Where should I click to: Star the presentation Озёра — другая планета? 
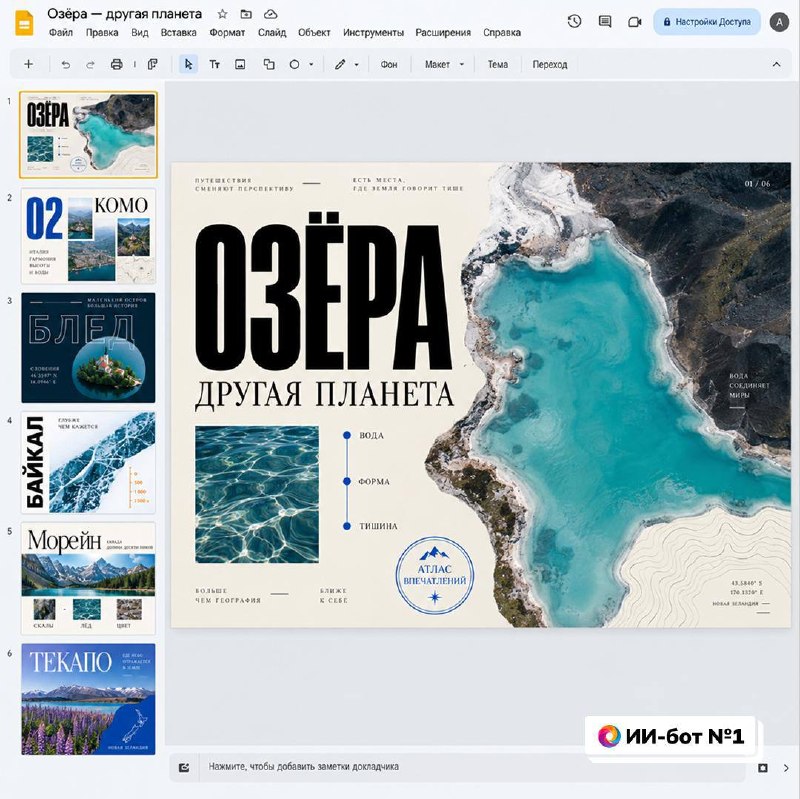tap(222, 14)
